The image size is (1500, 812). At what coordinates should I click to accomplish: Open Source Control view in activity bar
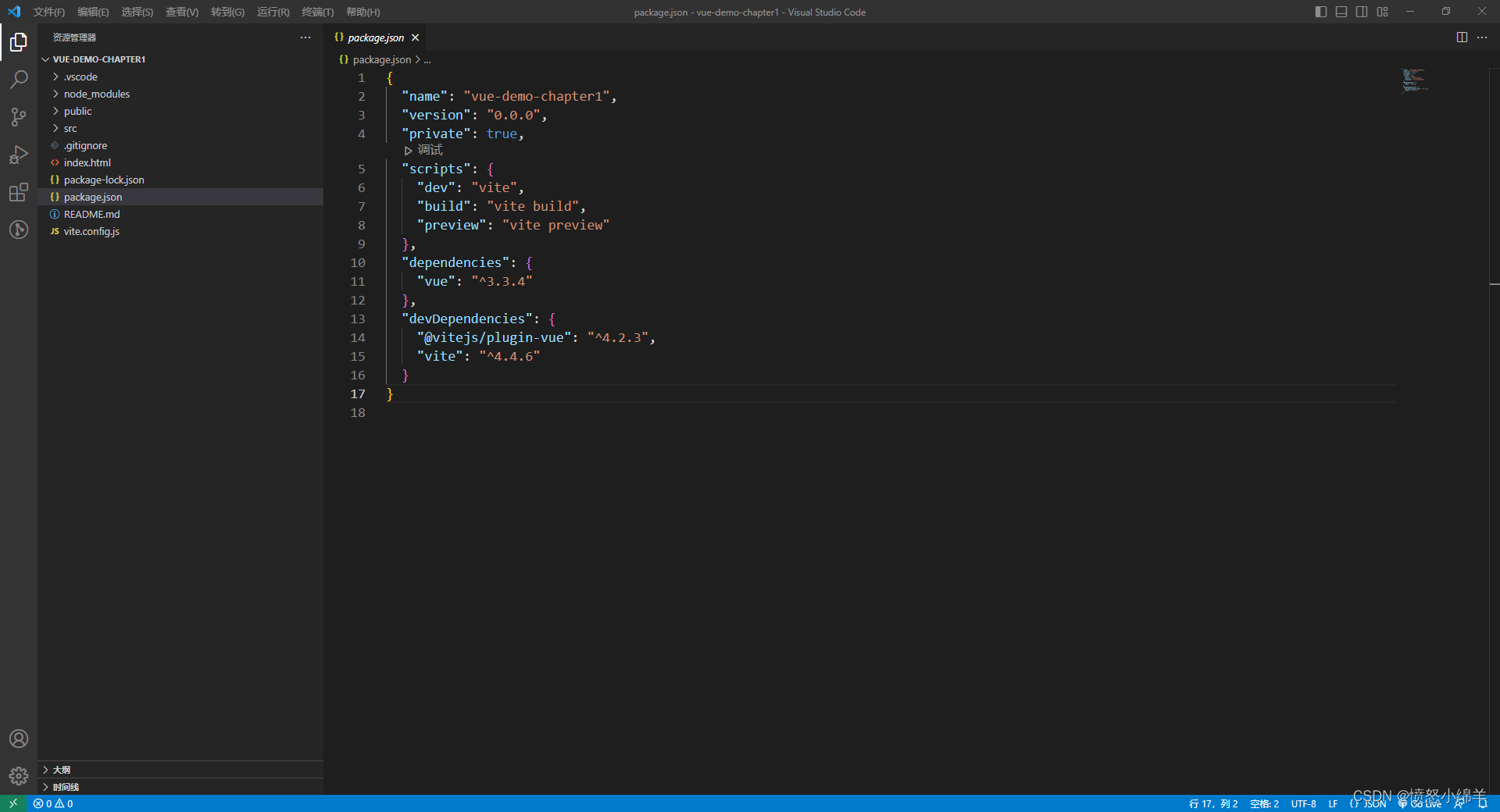click(19, 117)
